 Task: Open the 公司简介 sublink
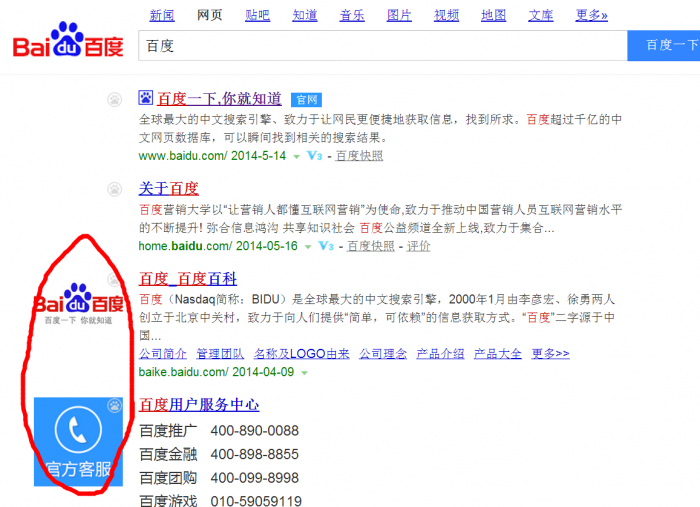pyautogui.click(x=163, y=354)
